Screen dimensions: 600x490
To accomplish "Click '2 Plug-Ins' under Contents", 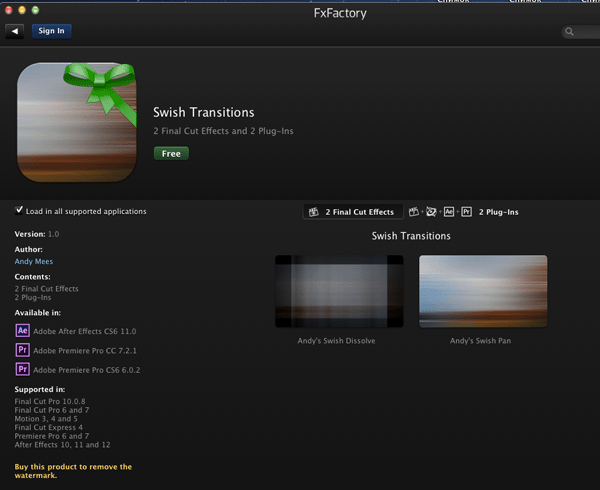I will (x=33, y=298).
